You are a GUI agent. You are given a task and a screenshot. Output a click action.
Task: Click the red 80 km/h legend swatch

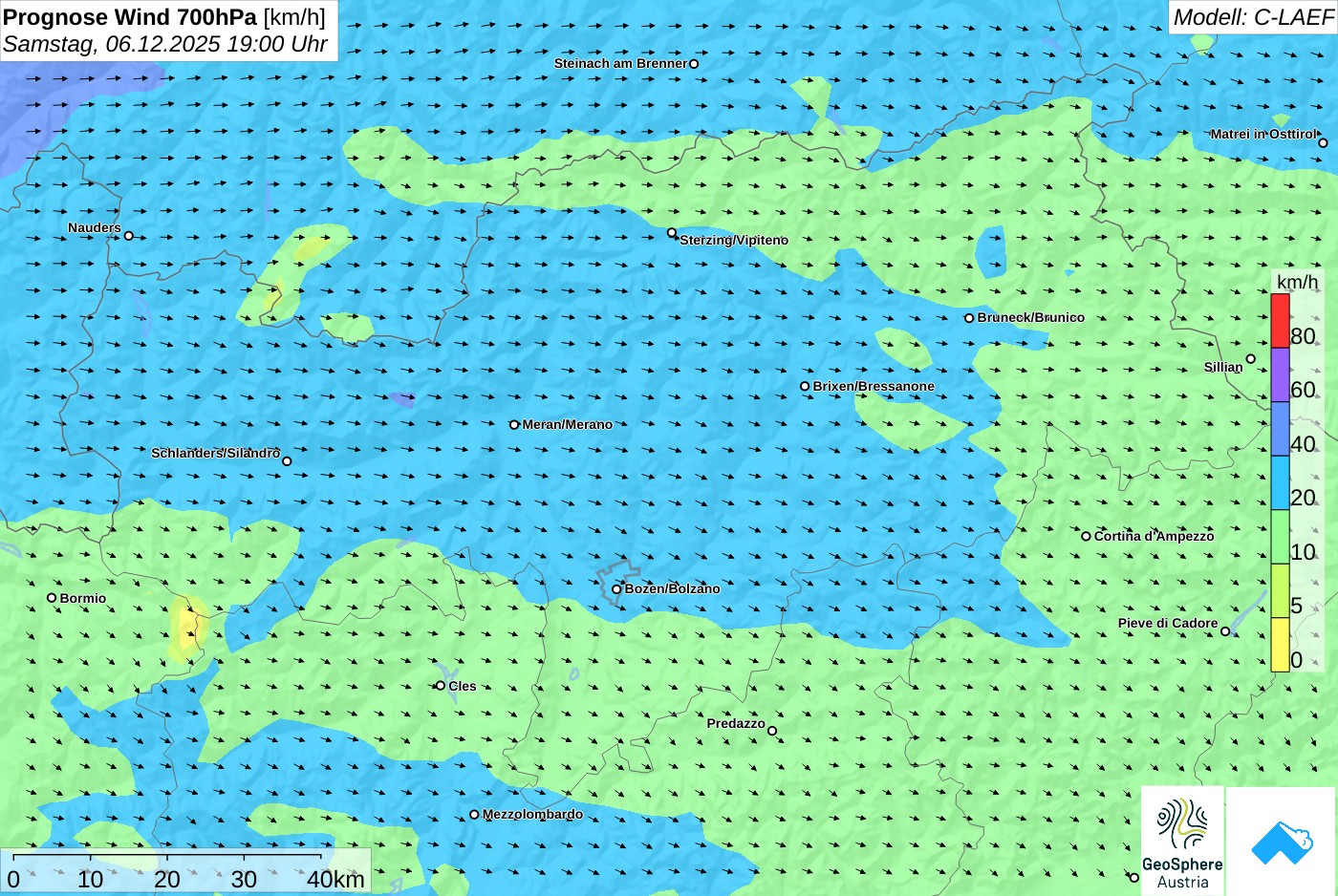[1280, 321]
